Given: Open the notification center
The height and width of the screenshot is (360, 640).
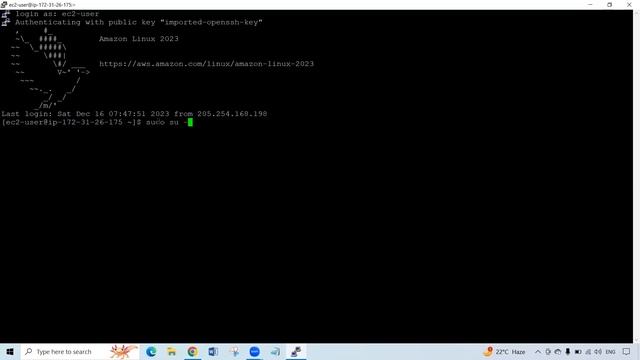Looking at the screenshot, I should 627,352.
